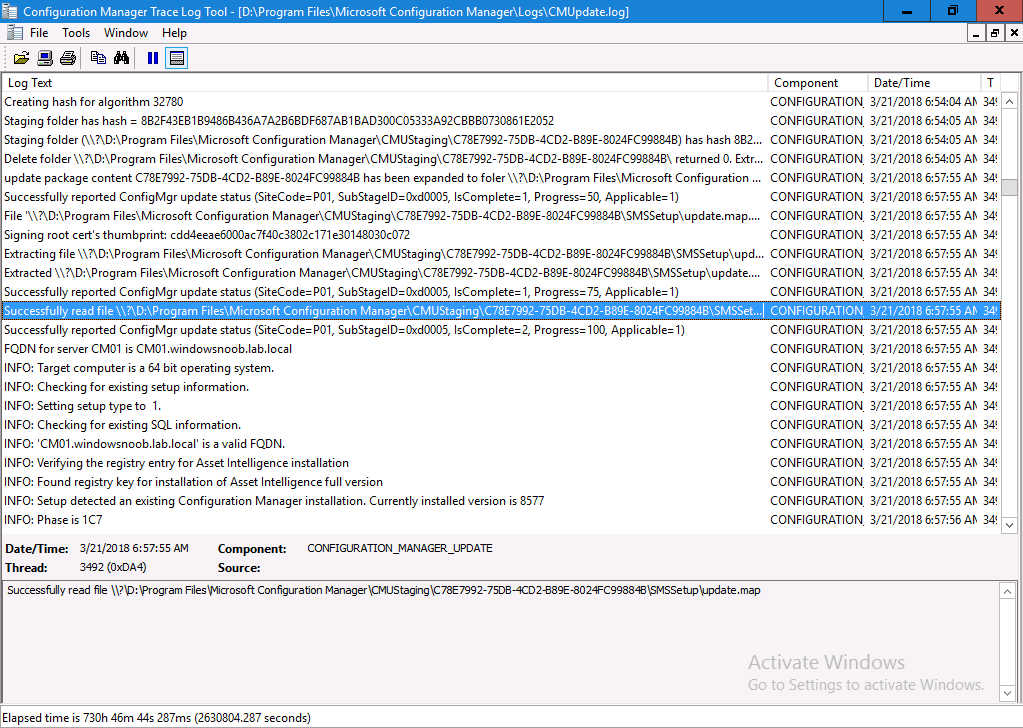
Task: Minimize the inner CMUpdate.log document window
Action: [976, 33]
